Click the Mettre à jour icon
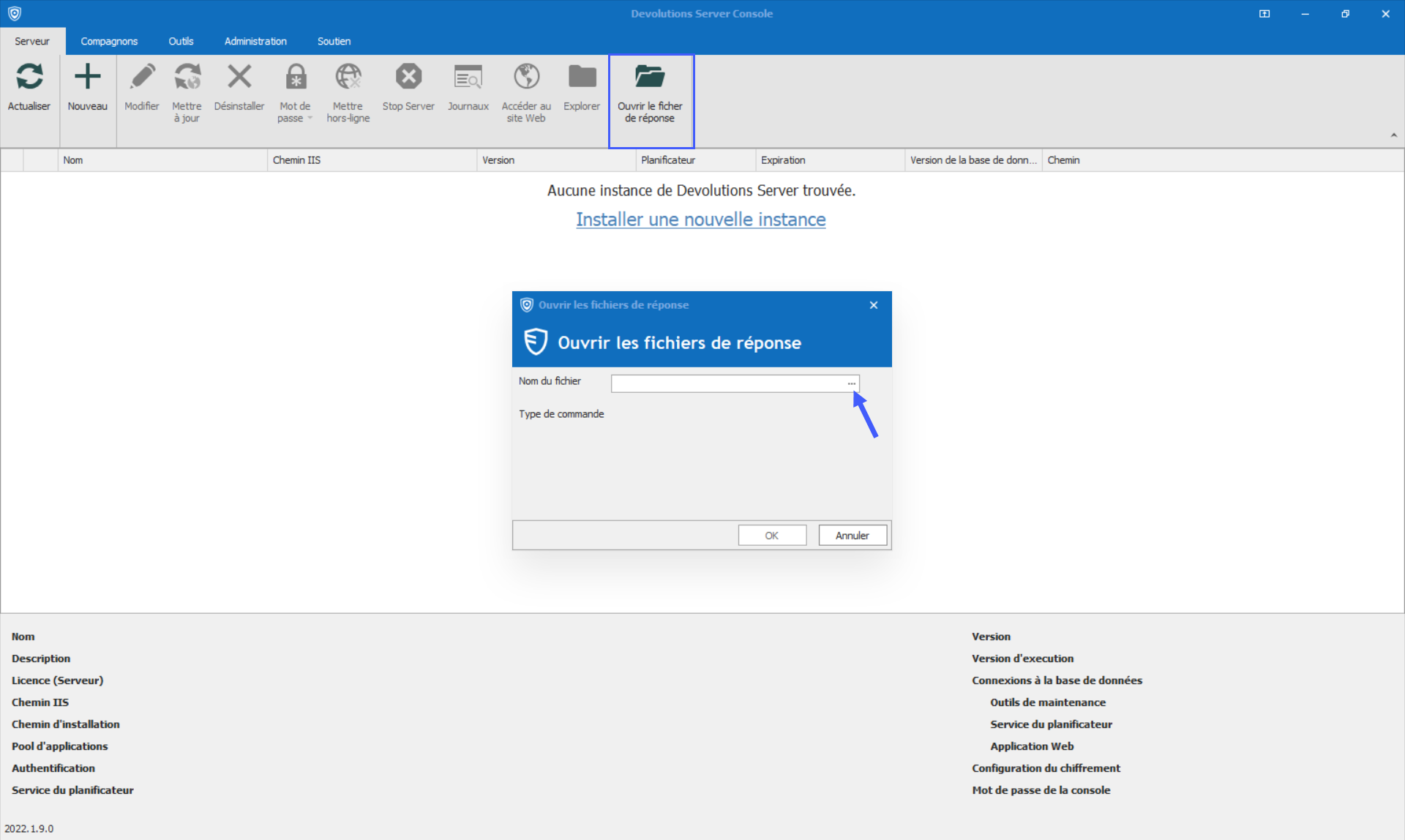This screenshot has width=1405, height=840. coord(187,77)
